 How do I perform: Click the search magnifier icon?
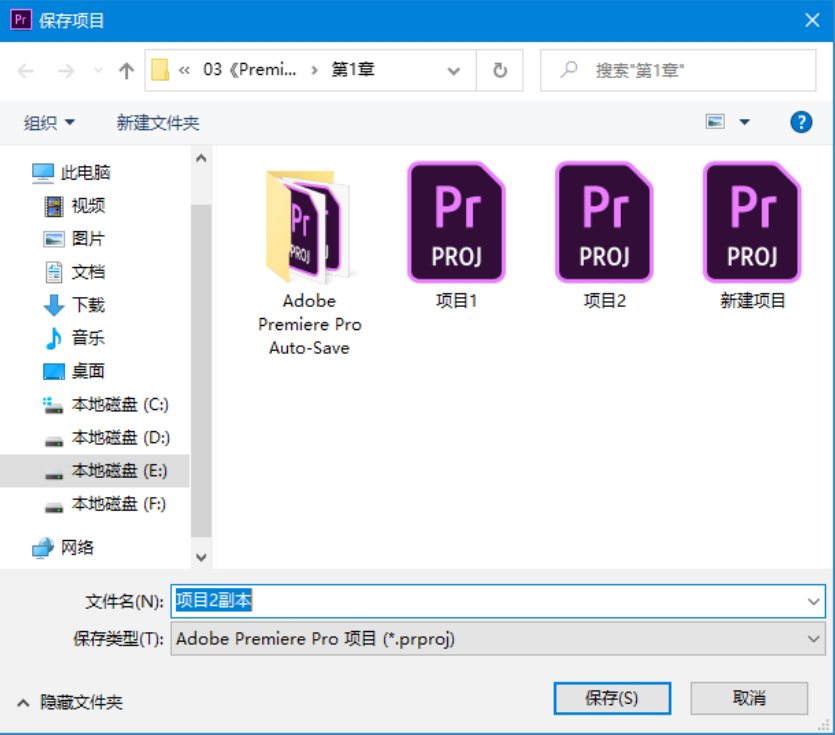569,70
